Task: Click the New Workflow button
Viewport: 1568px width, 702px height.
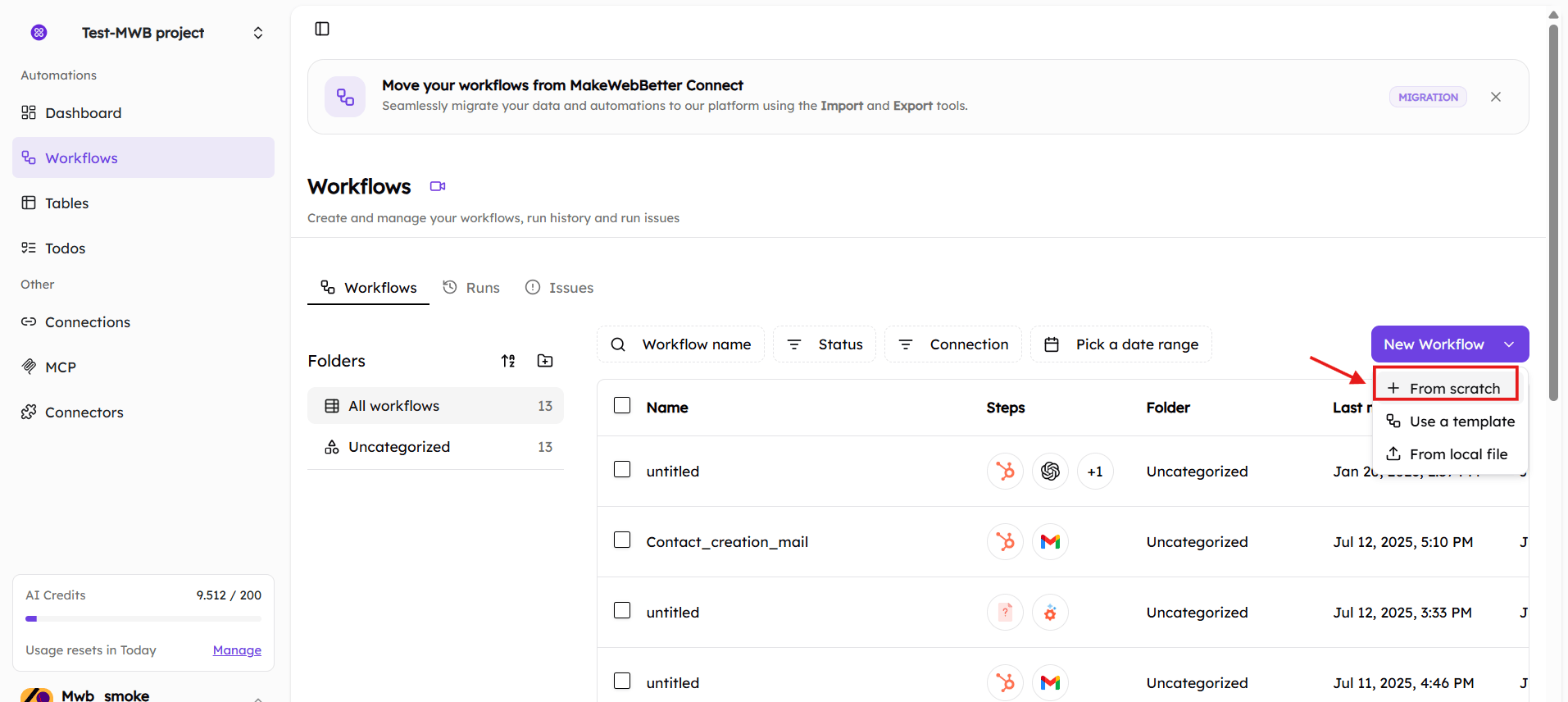Action: coord(1434,344)
